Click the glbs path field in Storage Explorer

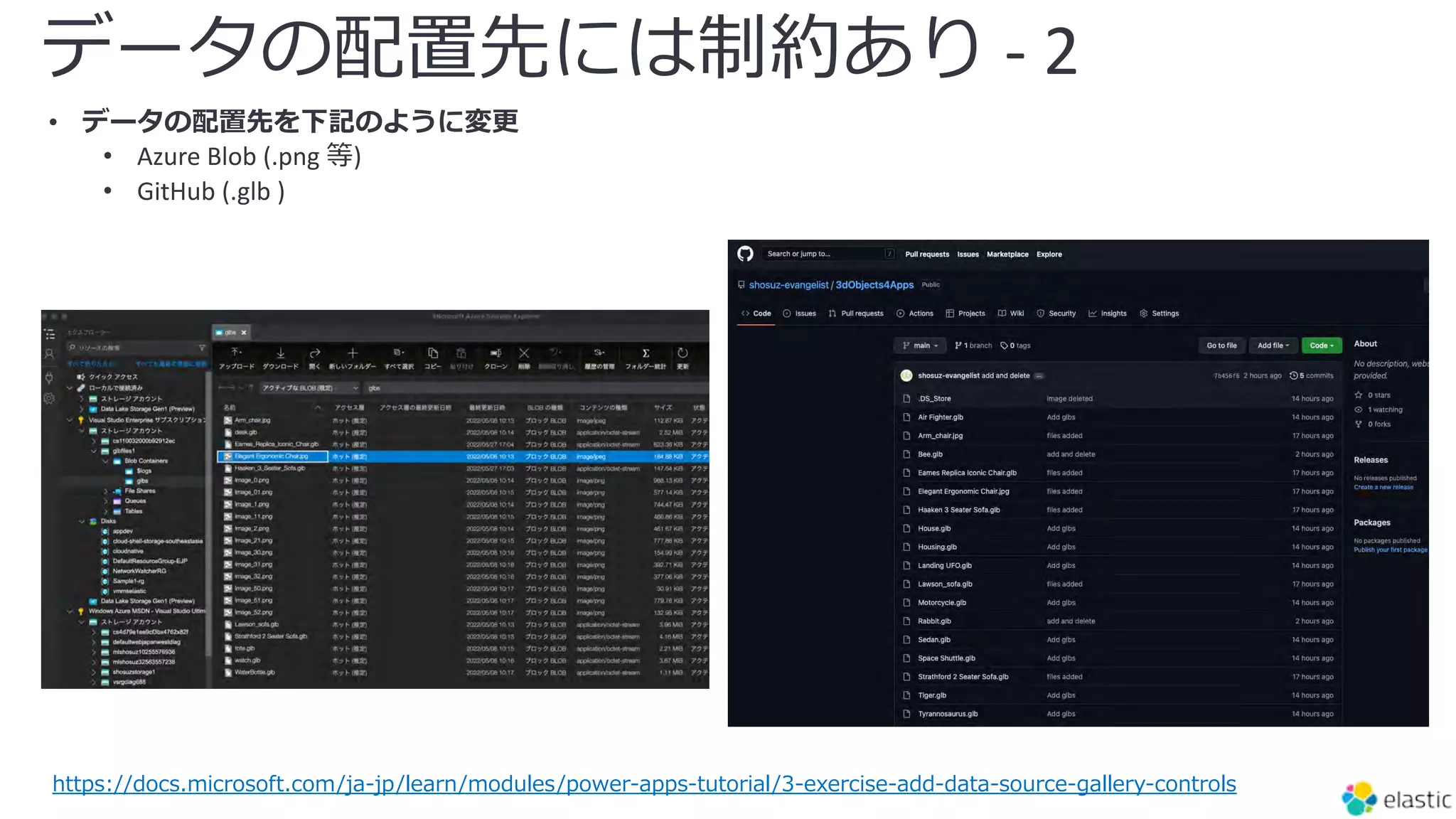point(537,388)
